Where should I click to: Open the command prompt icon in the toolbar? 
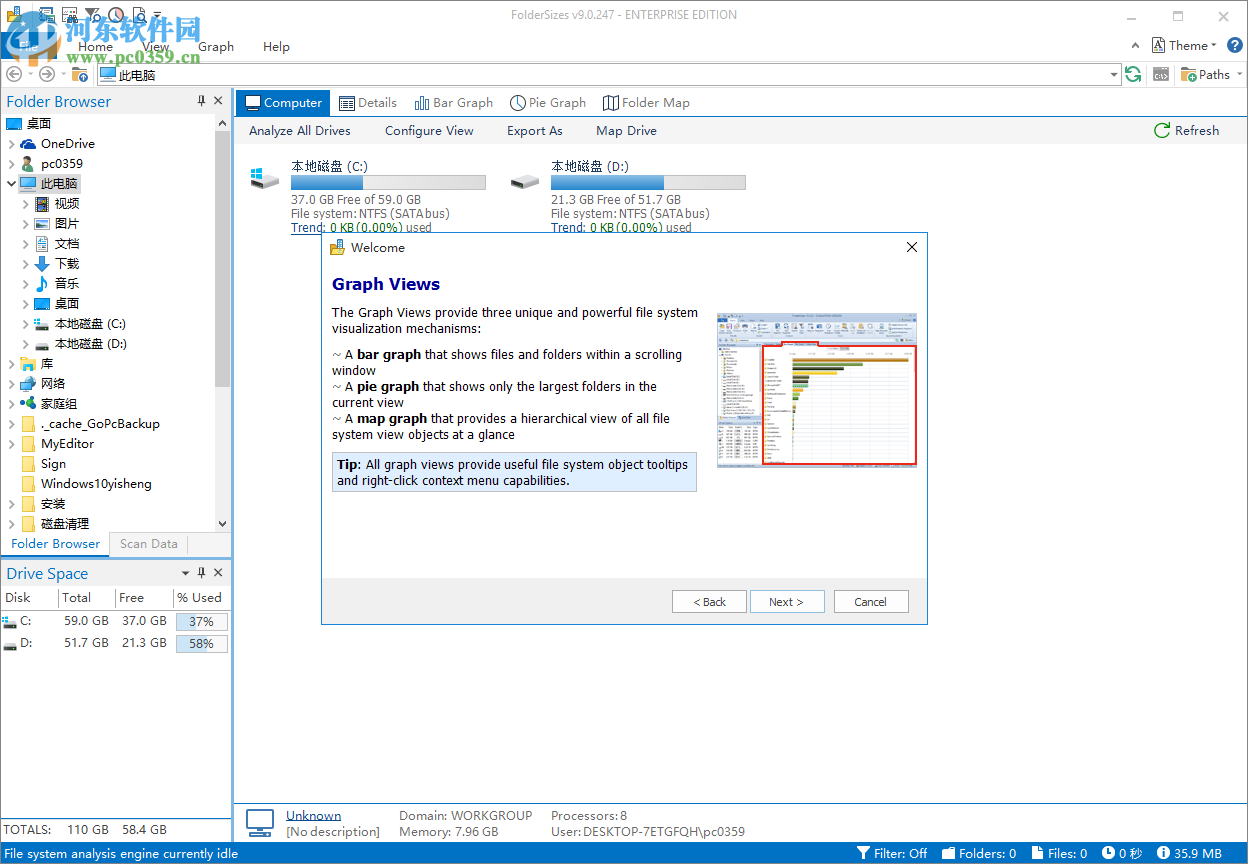point(1160,74)
